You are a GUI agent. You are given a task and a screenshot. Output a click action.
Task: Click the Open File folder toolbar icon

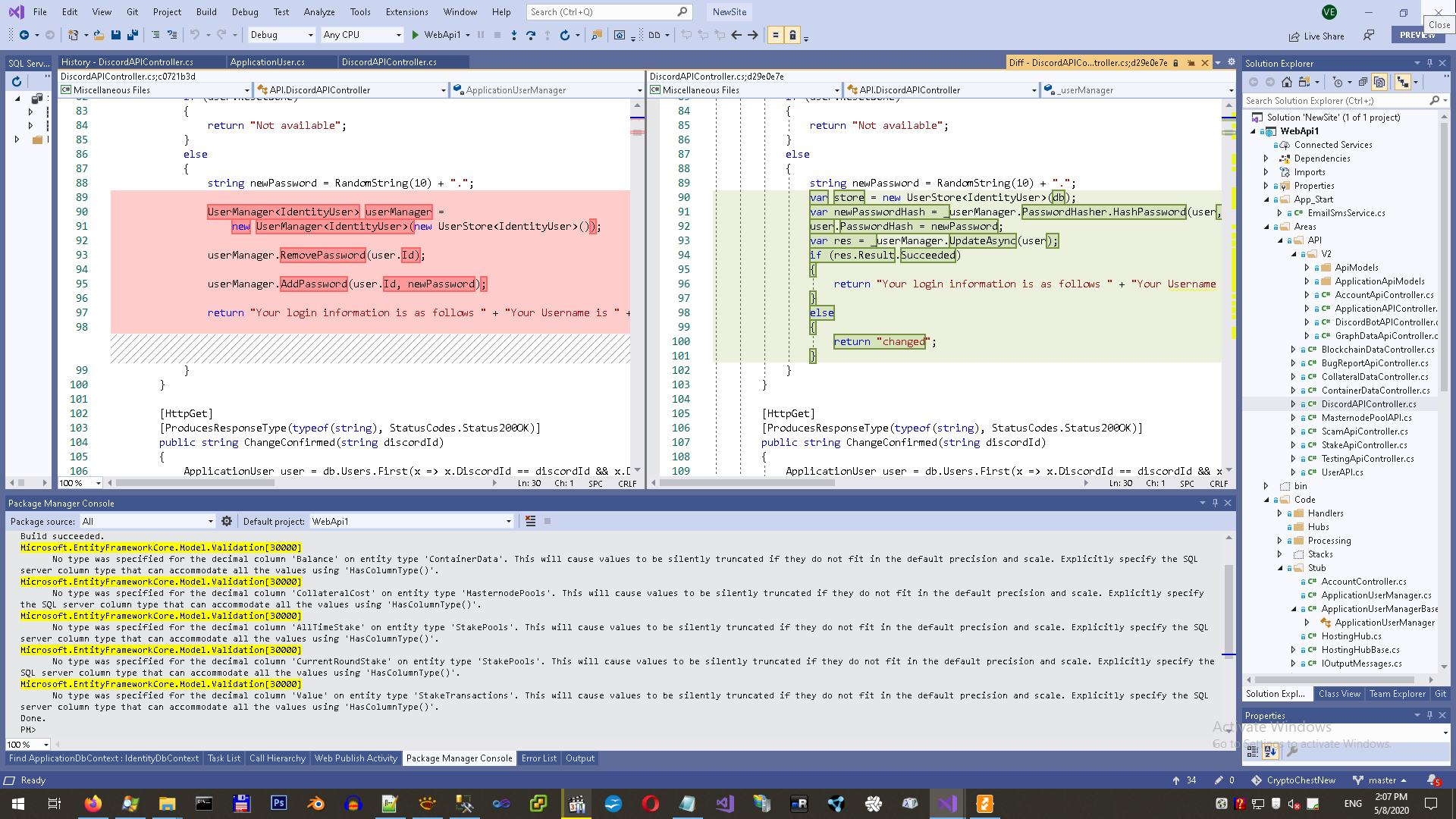(99, 35)
